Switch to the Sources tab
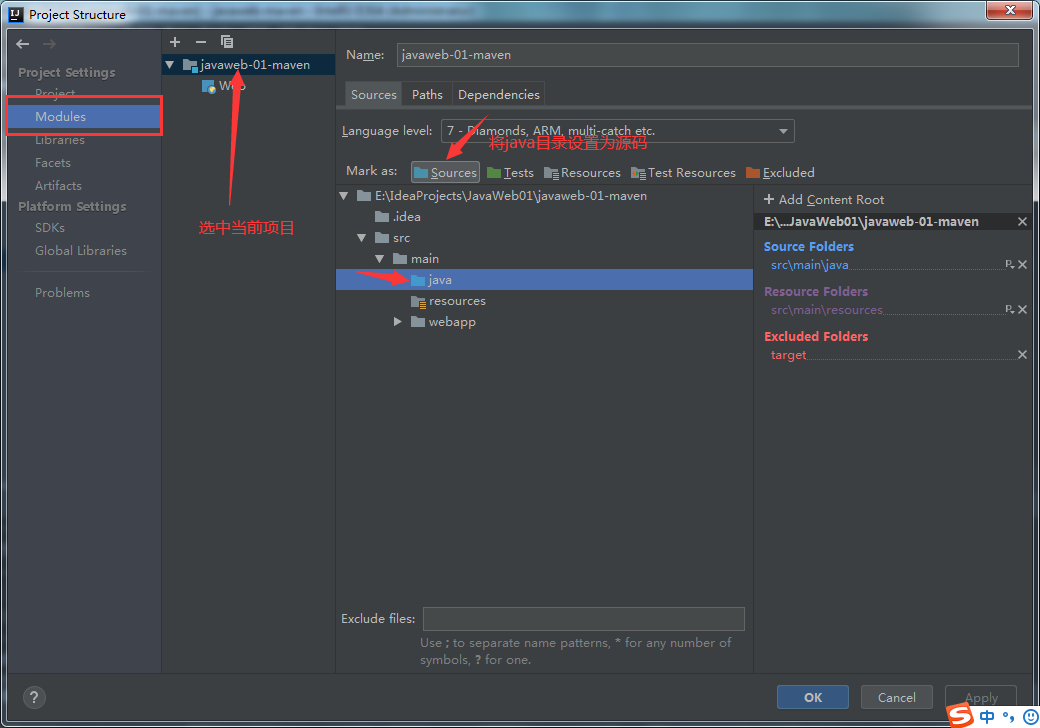1040x728 pixels. coord(373,95)
